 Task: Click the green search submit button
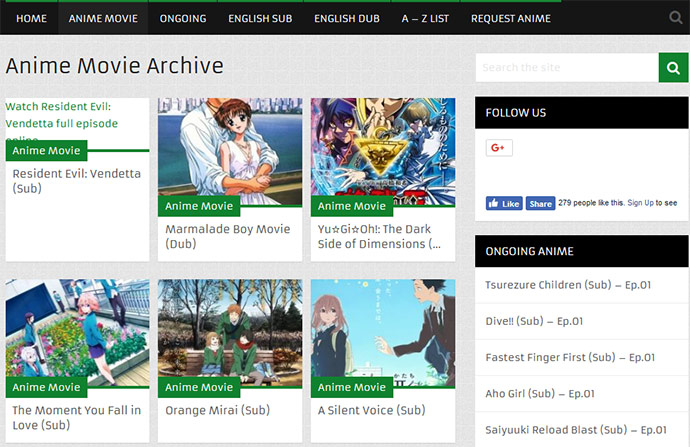(673, 67)
